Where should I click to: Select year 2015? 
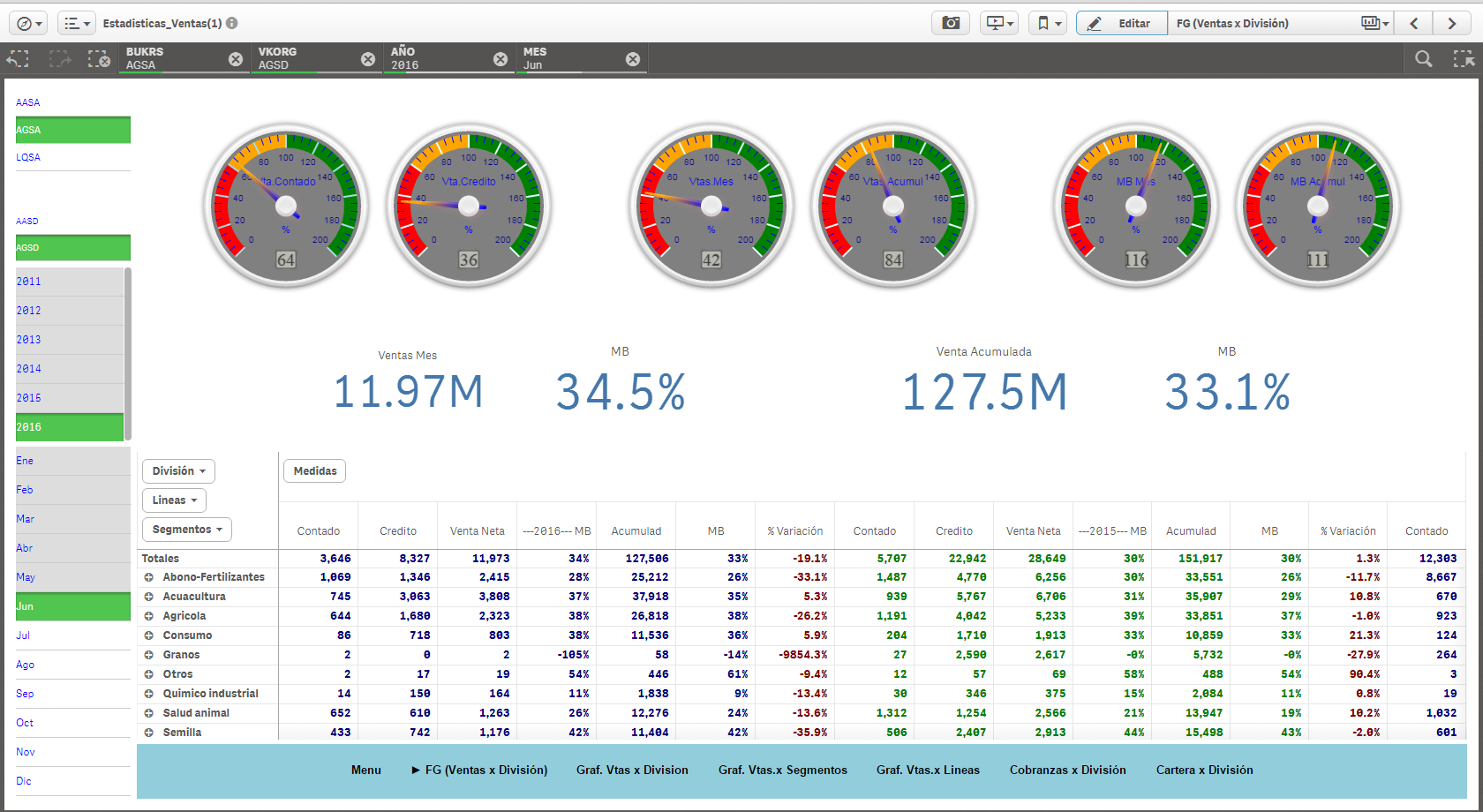[70, 398]
